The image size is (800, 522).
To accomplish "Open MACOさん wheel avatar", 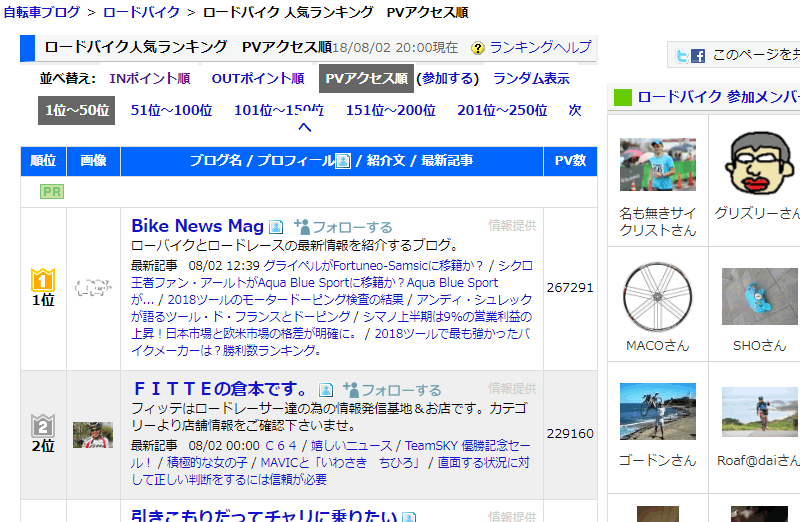I will [658, 297].
